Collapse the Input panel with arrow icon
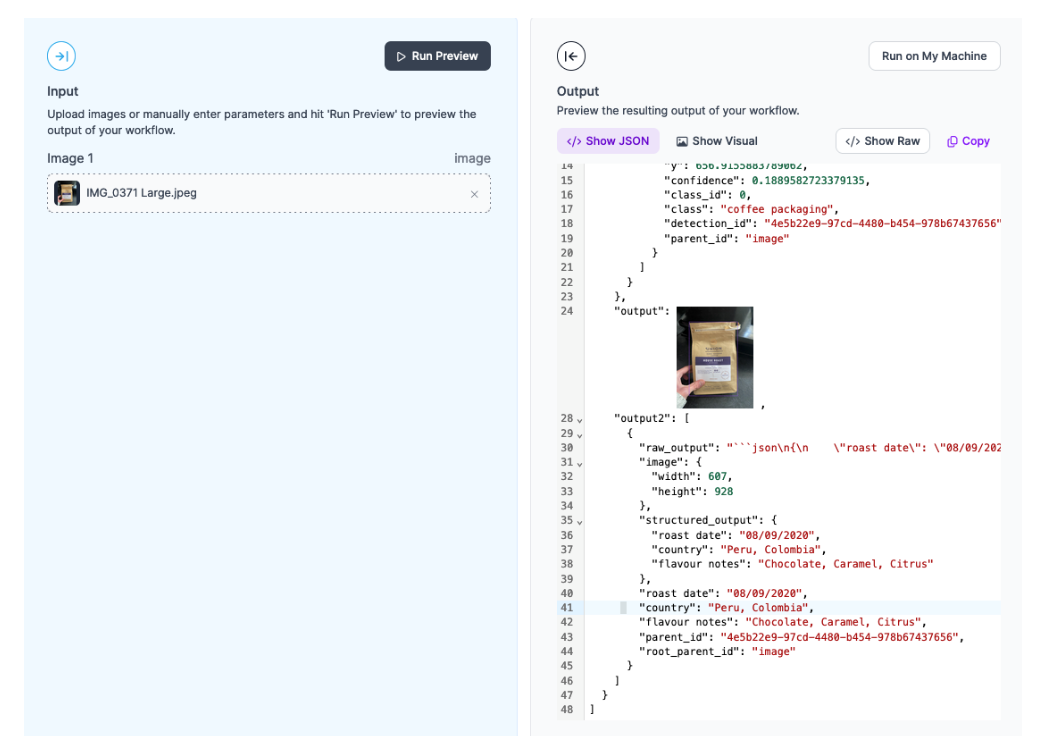 point(61,56)
